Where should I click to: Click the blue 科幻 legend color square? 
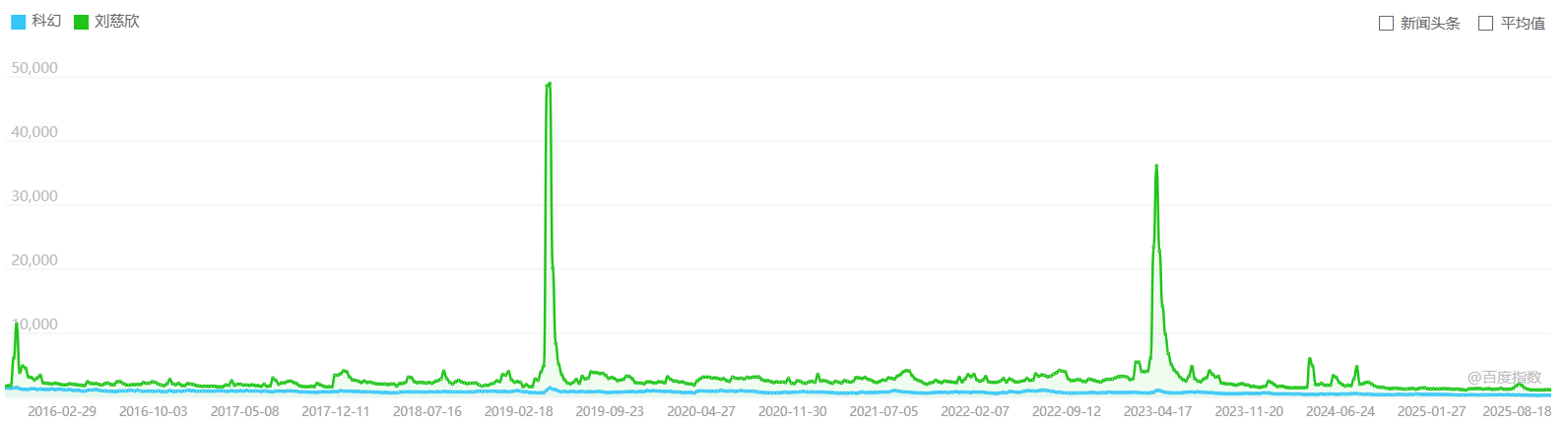pyautogui.click(x=18, y=22)
